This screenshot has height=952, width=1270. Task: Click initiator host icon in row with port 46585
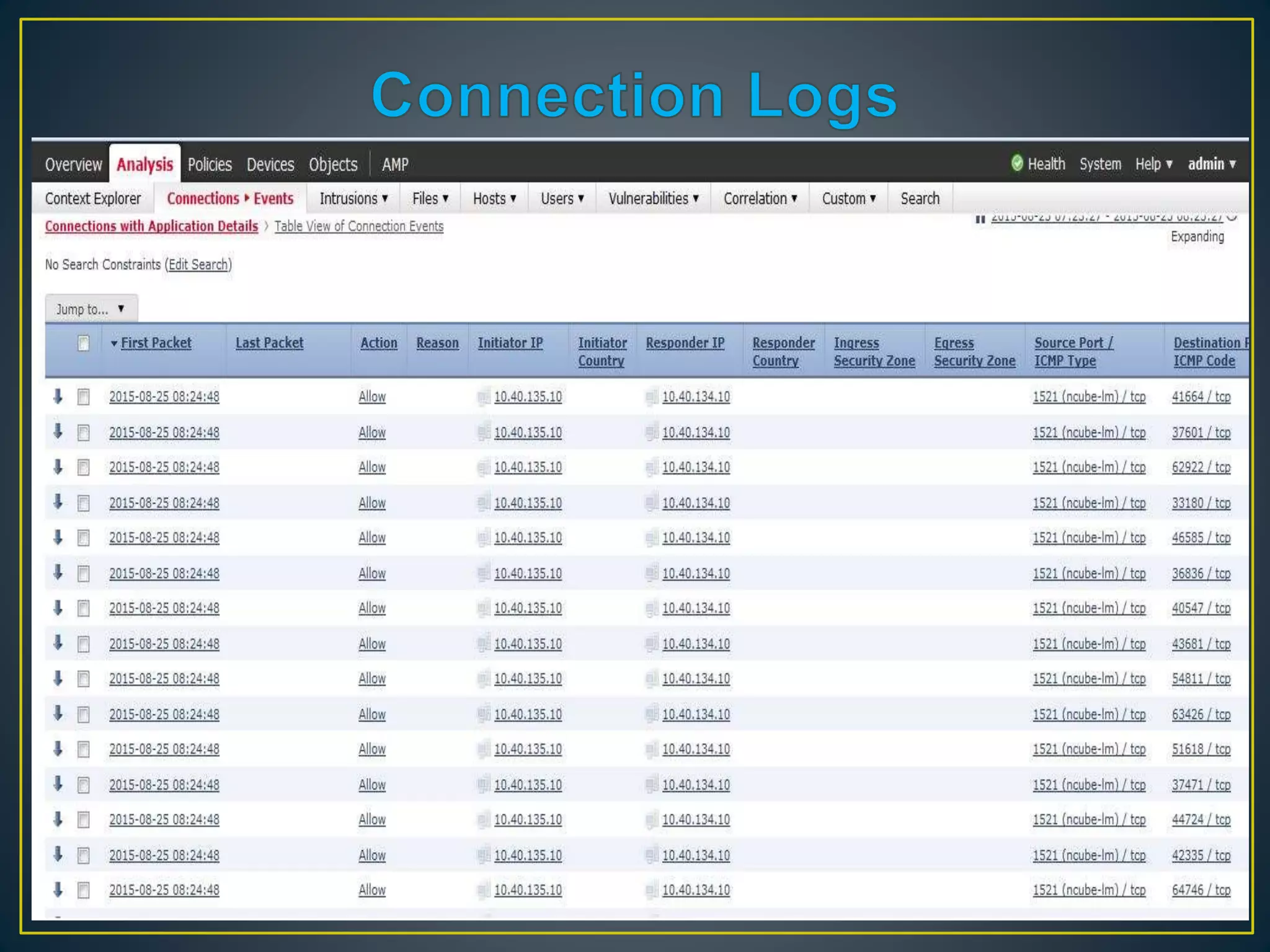[x=483, y=538]
